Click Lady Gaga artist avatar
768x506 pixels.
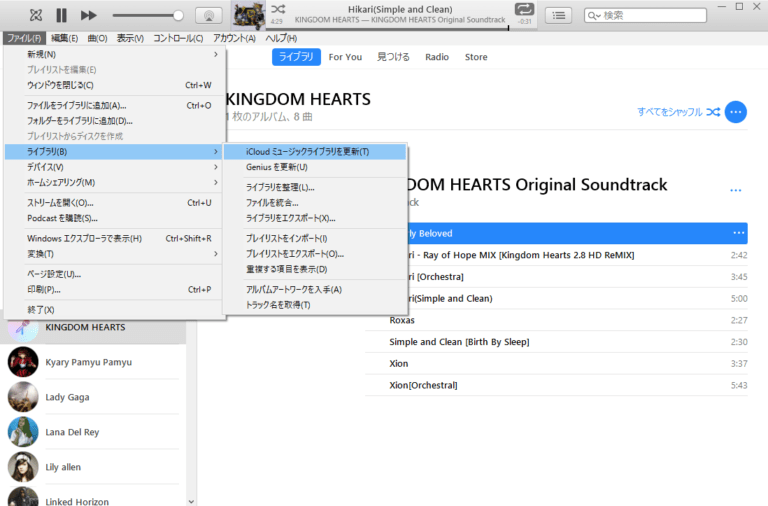click(x=23, y=397)
